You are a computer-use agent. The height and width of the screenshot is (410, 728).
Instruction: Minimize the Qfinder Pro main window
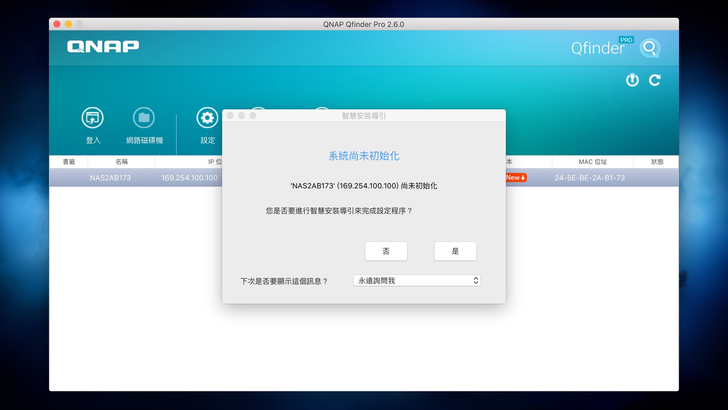point(69,23)
